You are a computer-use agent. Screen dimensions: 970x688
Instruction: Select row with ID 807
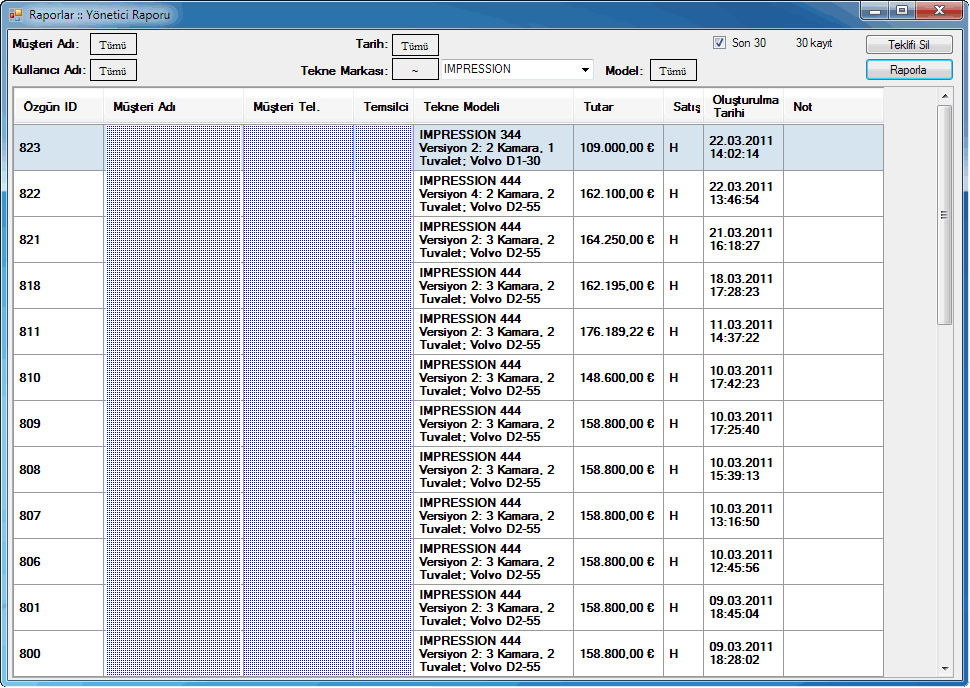(449, 515)
